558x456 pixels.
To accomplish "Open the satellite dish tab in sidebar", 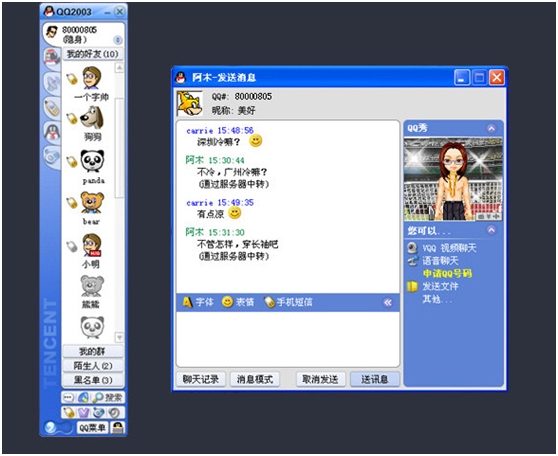I will tap(52, 84).
